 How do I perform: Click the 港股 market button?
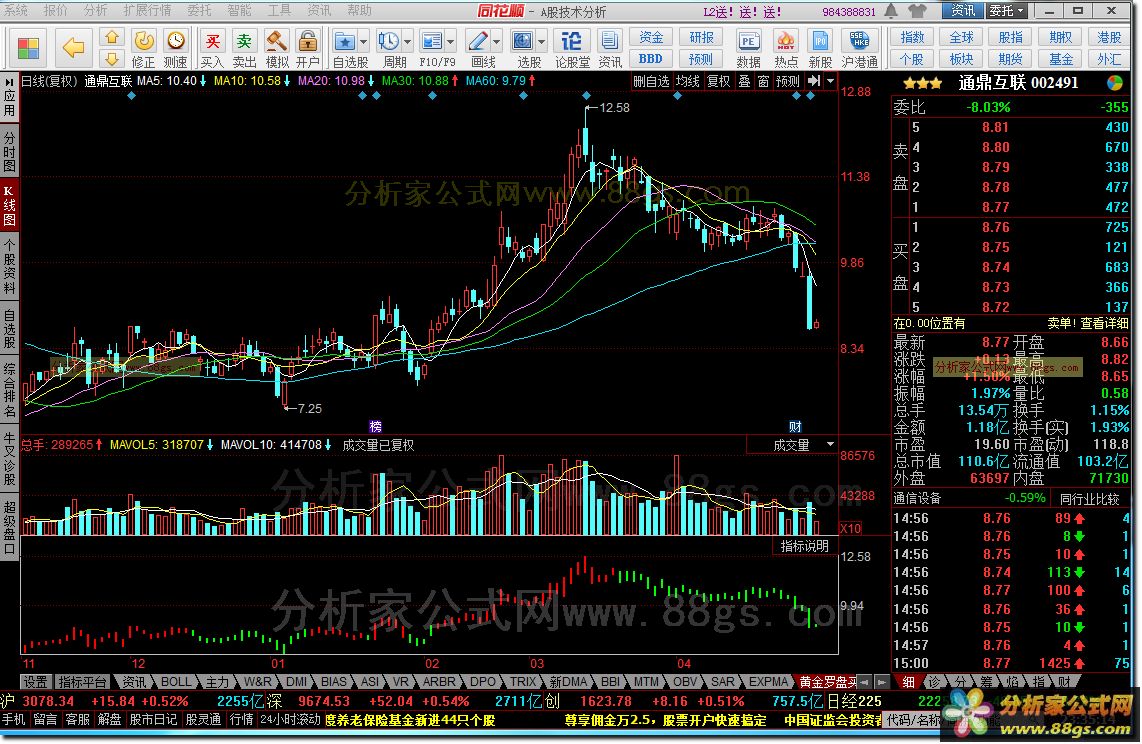(1109, 37)
